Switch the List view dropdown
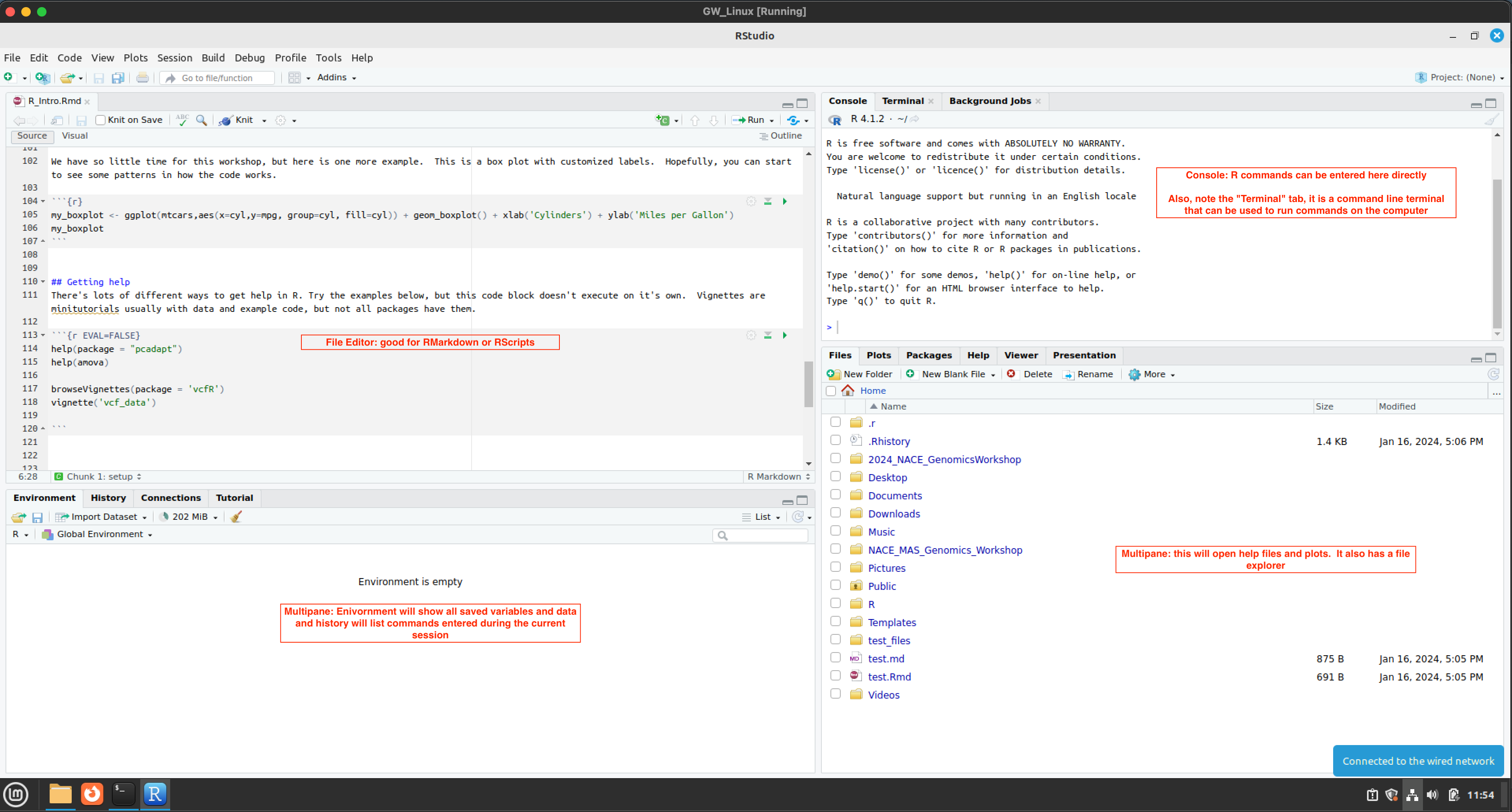The width and height of the screenshot is (1512, 812). [x=761, y=517]
